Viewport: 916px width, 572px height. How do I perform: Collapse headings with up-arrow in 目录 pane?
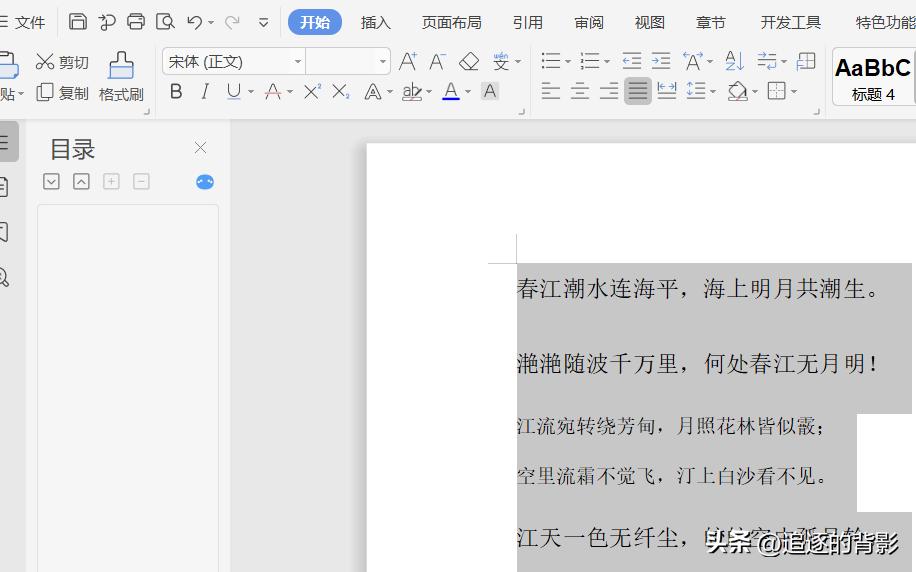coord(81,182)
